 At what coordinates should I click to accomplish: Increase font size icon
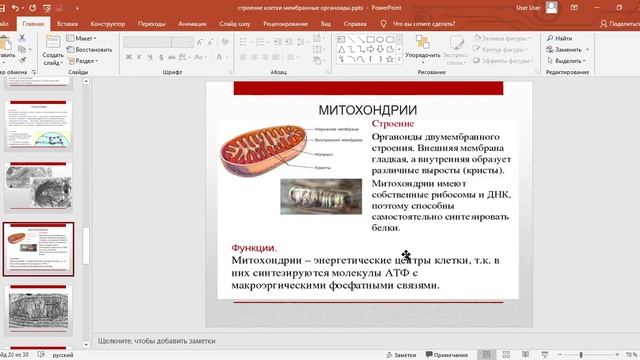(x=200, y=42)
